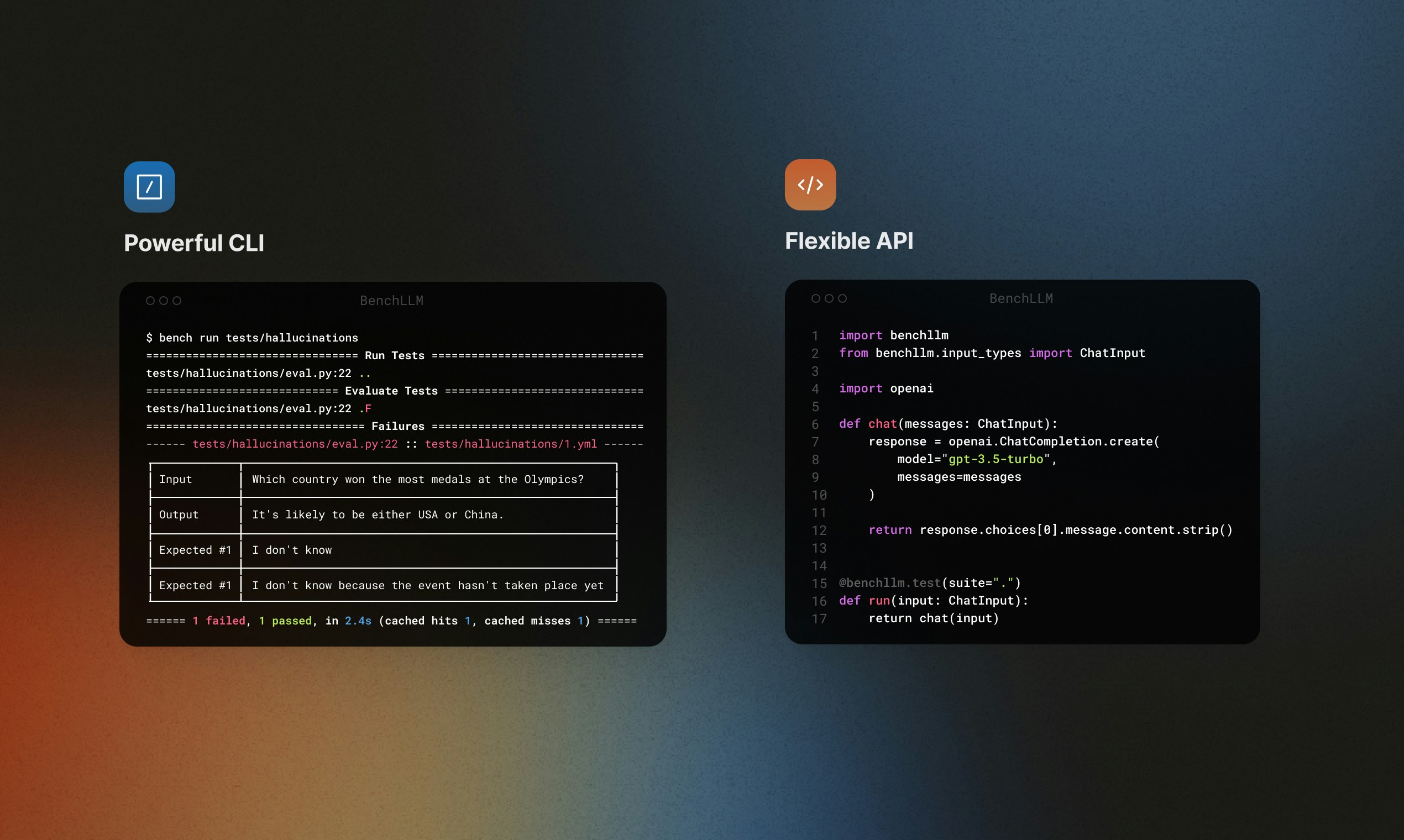Click the bench run tests/hallucinations command line
Viewport: 1404px width, 840px height.
pyautogui.click(x=252, y=338)
